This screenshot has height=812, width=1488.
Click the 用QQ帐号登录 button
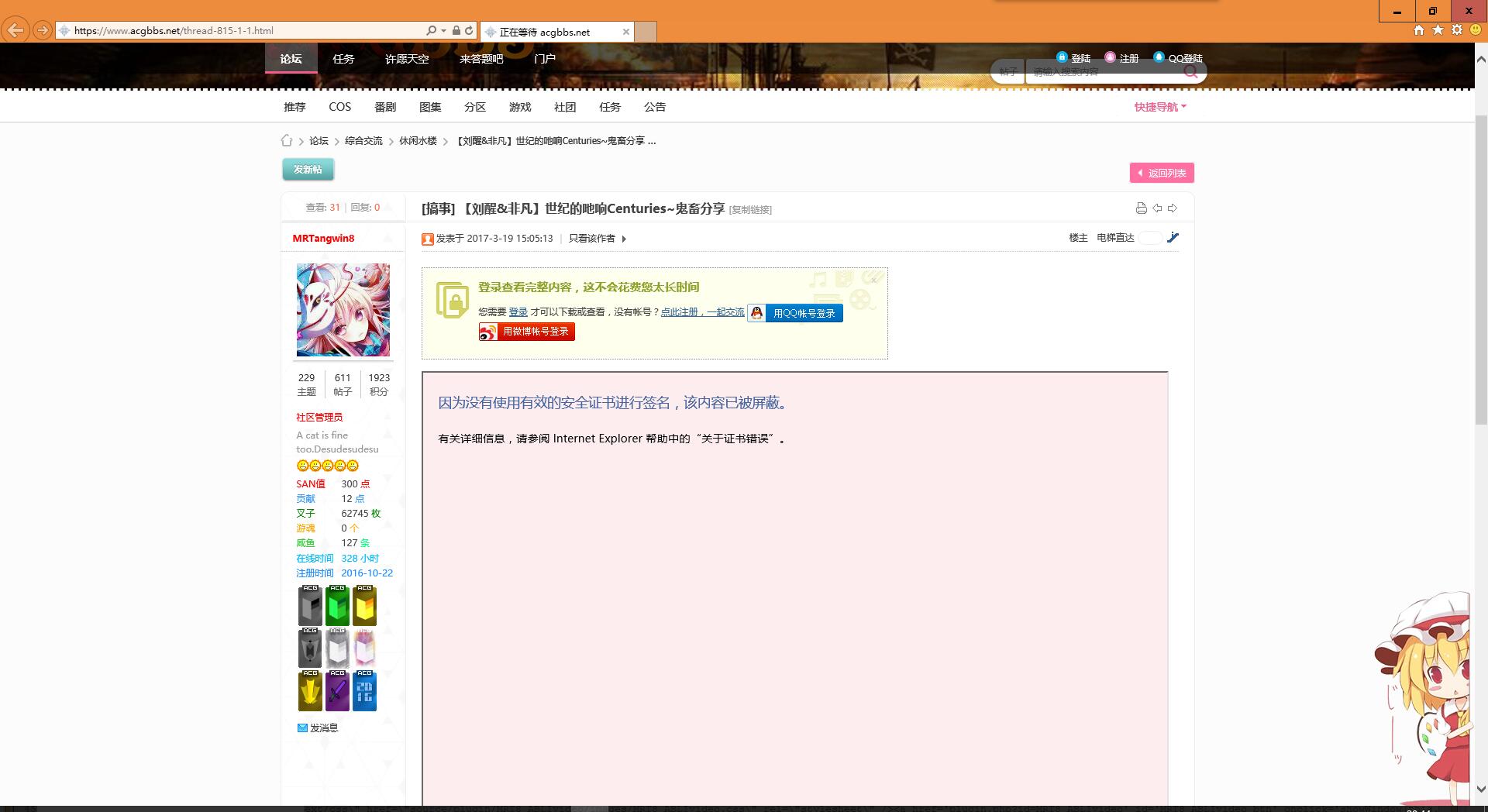pyautogui.click(x=795, y=313)
